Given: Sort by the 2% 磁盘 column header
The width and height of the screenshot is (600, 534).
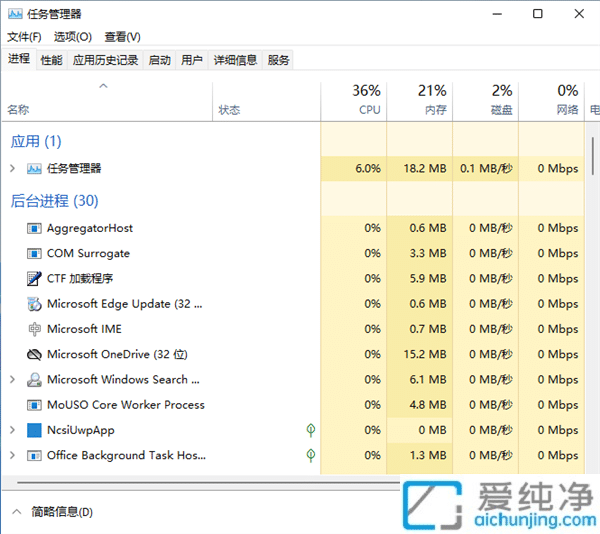Looking at the screenshot, I should click(485, 102).
